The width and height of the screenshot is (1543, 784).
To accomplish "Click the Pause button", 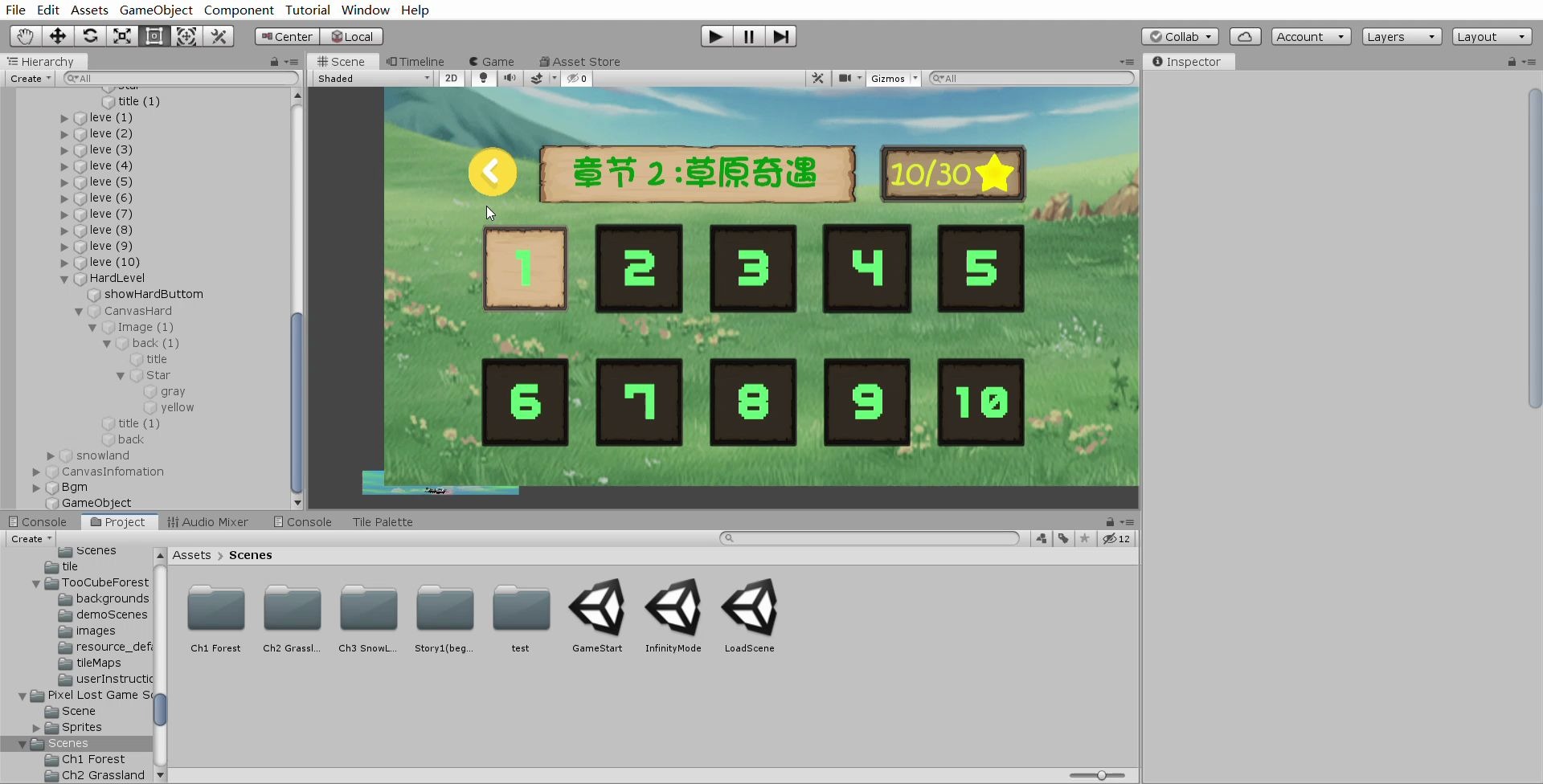I will point(748,36).
